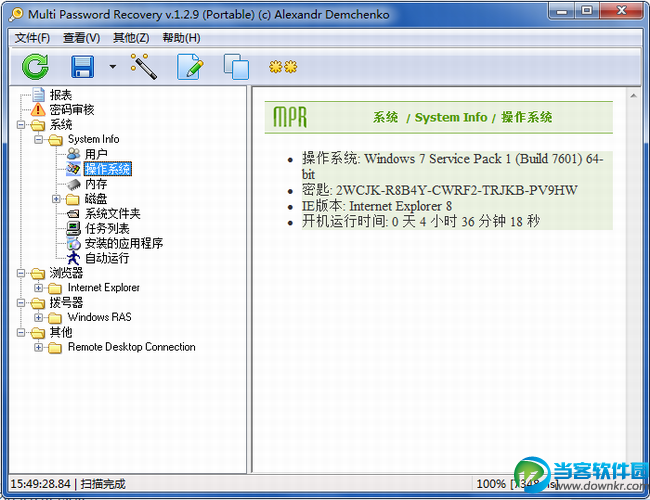Select the 用户 tree item
Image resolution: width=650 pixels, height=500 pixels.
tap(96, 154)
